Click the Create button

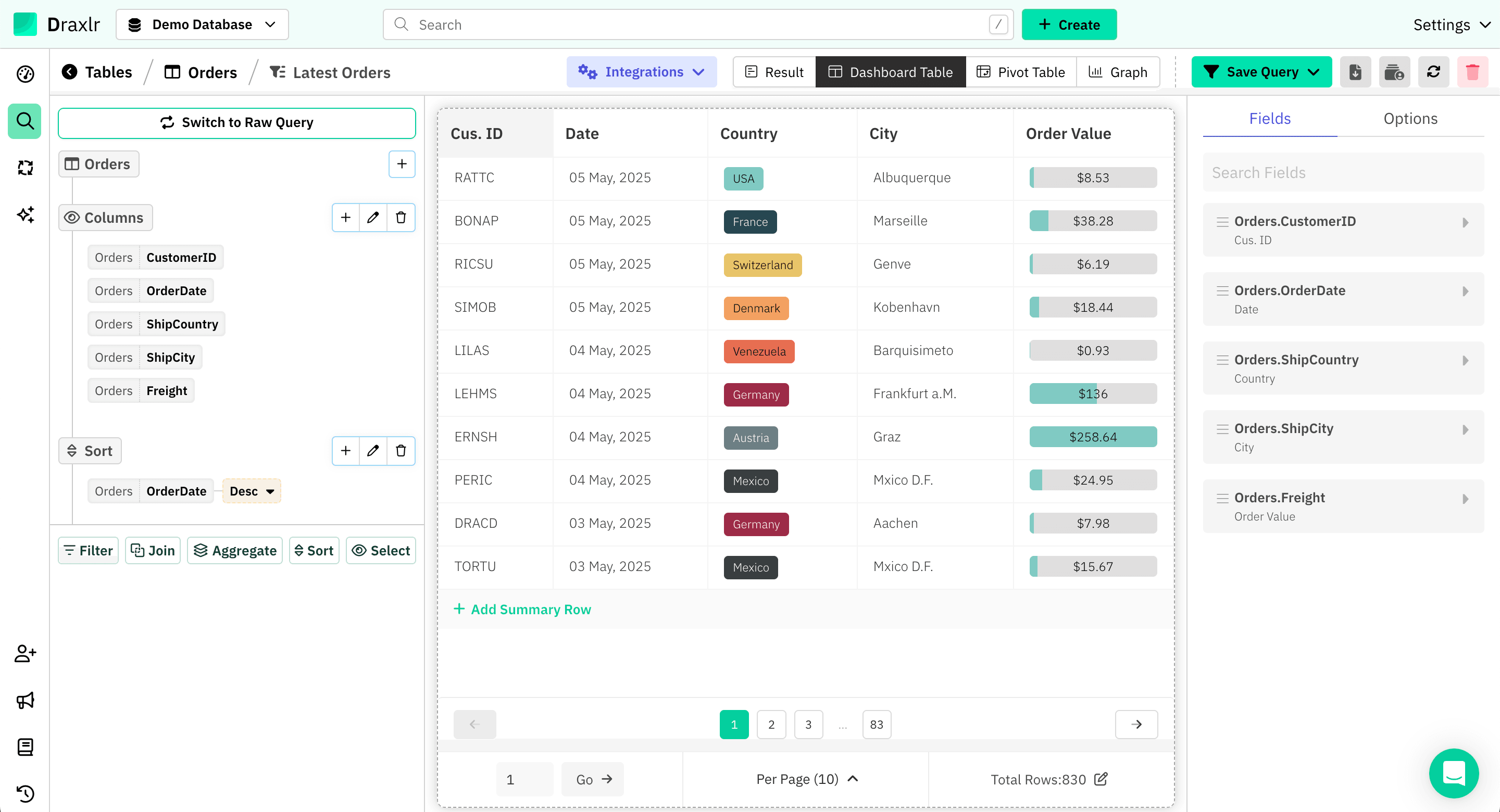[1069, 24]
